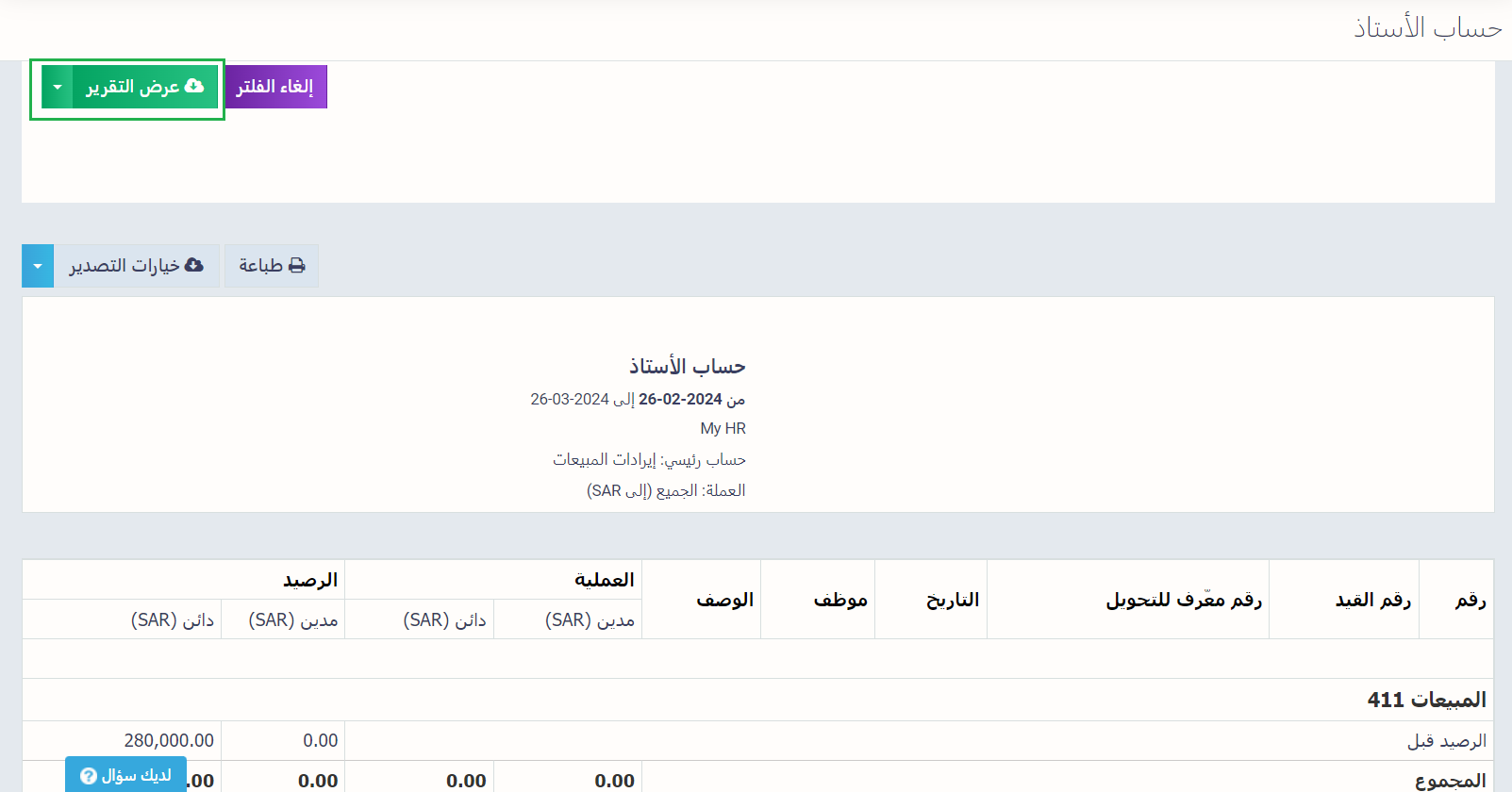Click the cloud icon on خيارات التصدير
The width and height of the screenshot is (1512, 792).
coord(194,266)
